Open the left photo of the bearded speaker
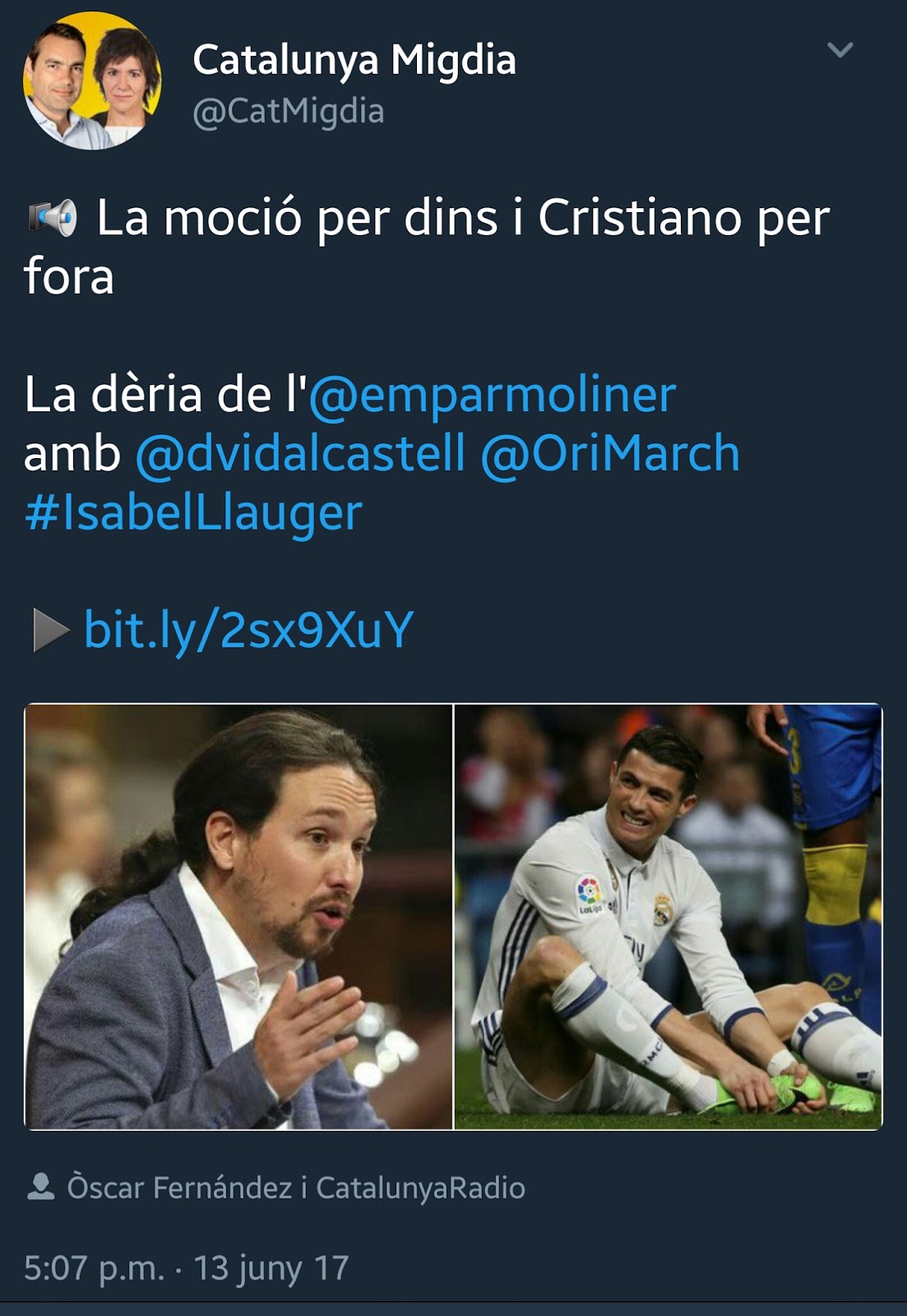The height and width of the screenshot is (1316, 907). click(238, 916)
